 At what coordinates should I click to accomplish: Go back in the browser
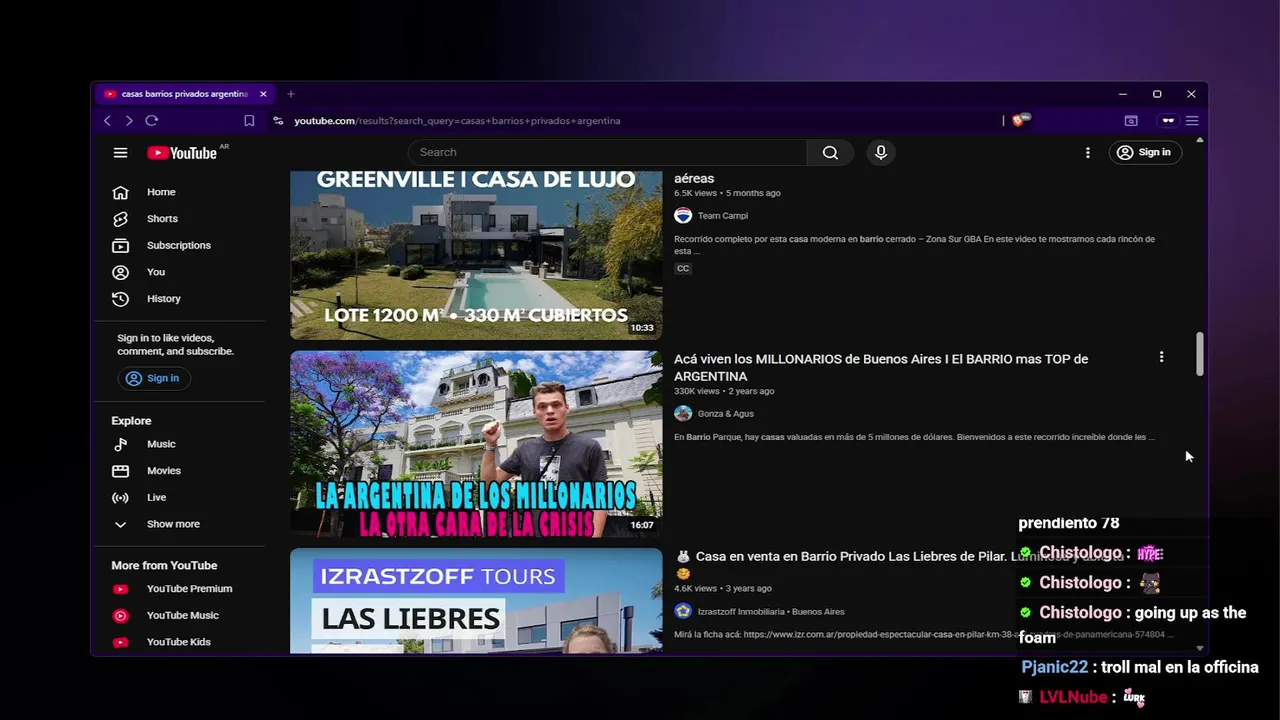107,121
